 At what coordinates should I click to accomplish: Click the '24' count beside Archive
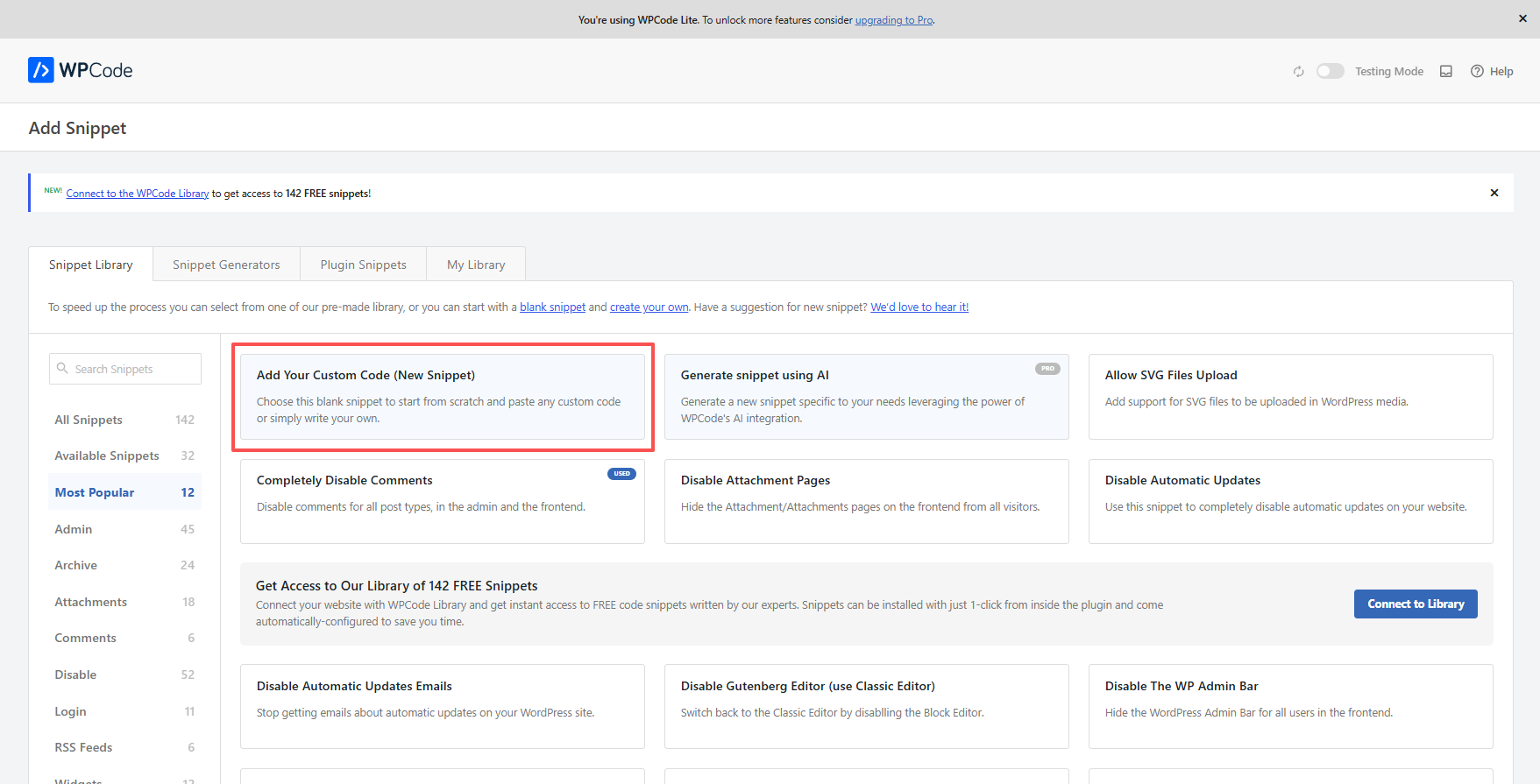point(188,565)
